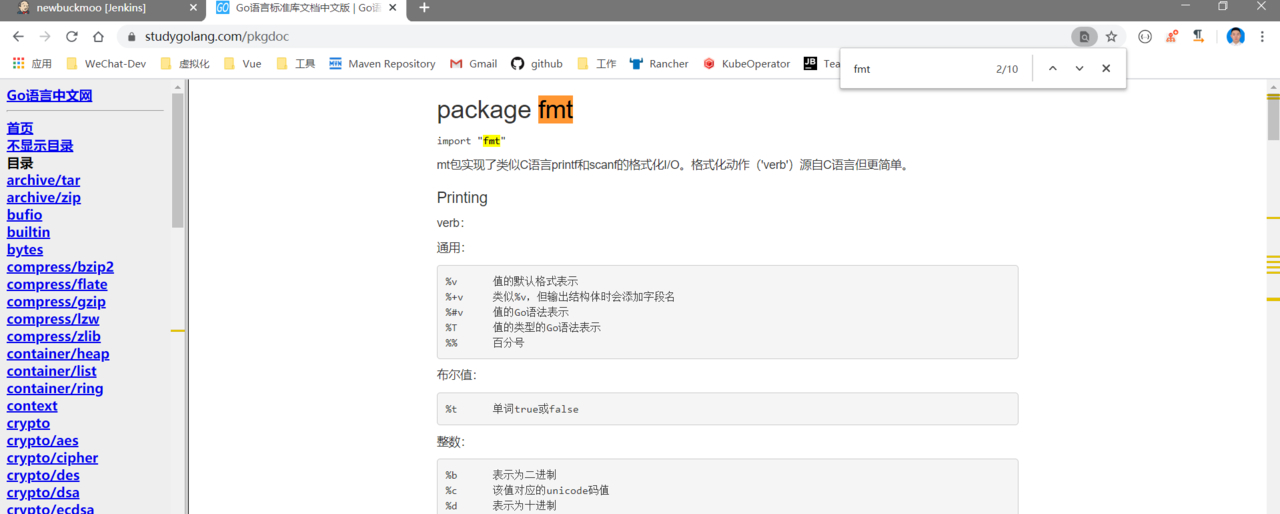Open the github bookmark
The width and height of the screenshot is (1280, 514).
pyautogui.click(x=536, y=64)
